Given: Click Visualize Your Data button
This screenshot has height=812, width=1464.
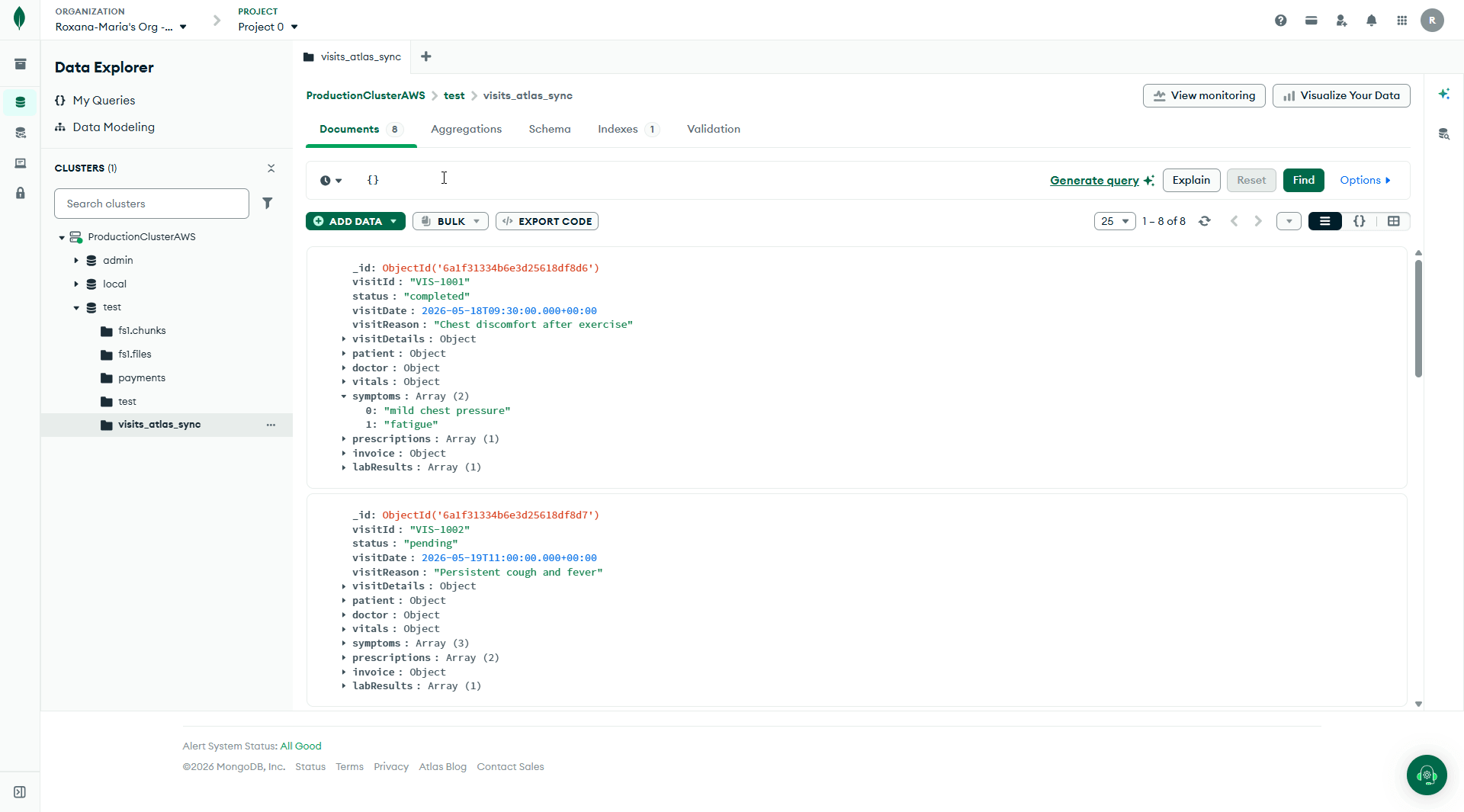Looking at the screenshot, I should [x=1341, y=95].
